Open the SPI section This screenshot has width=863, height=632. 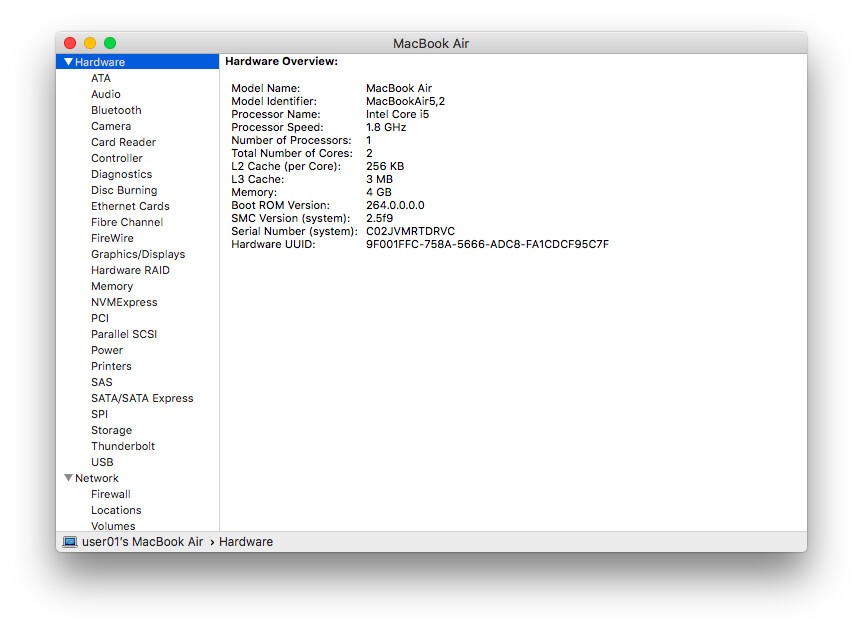coord(99,413)
